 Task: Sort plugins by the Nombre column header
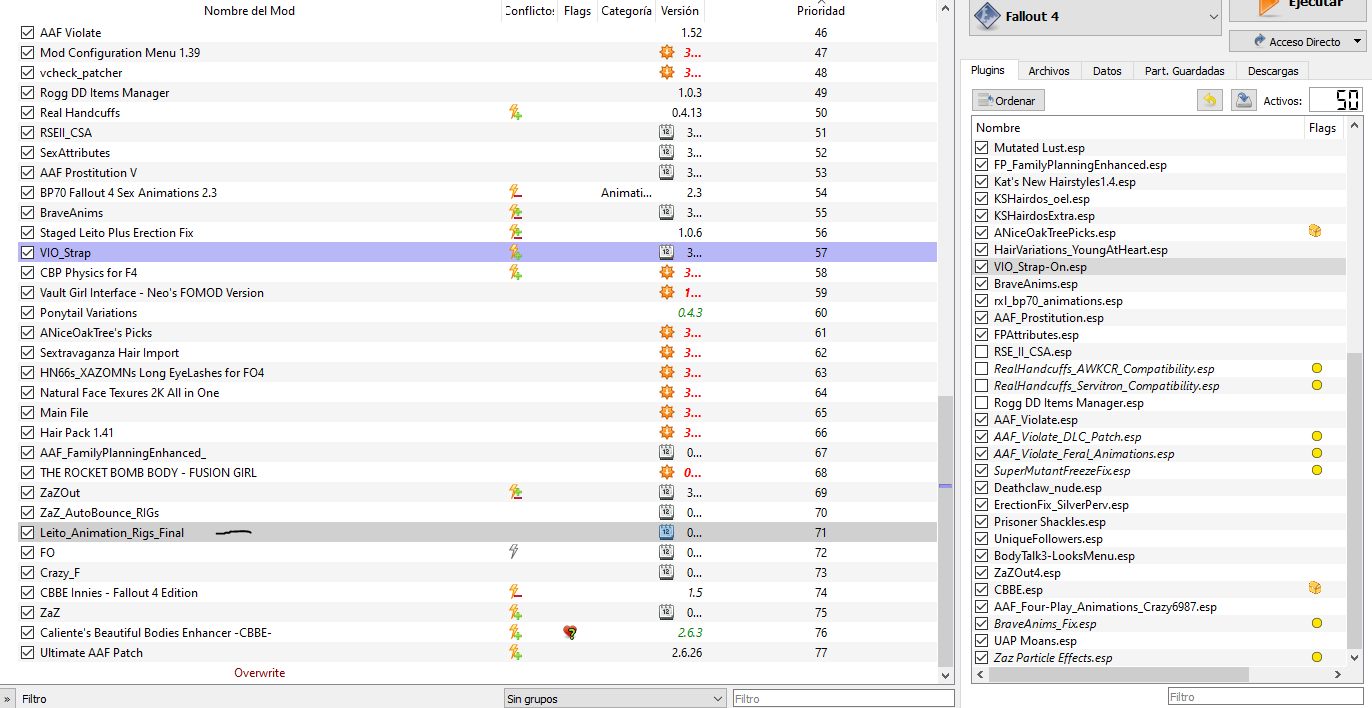coord(1138,128)
